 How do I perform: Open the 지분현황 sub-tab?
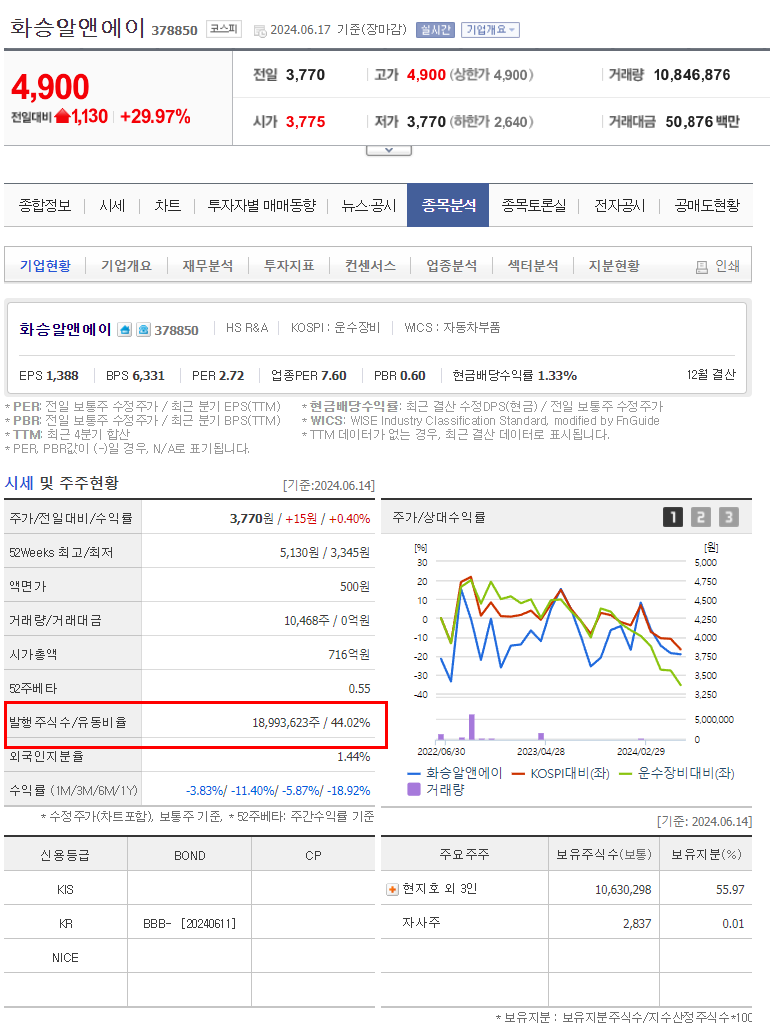(614, 266)
